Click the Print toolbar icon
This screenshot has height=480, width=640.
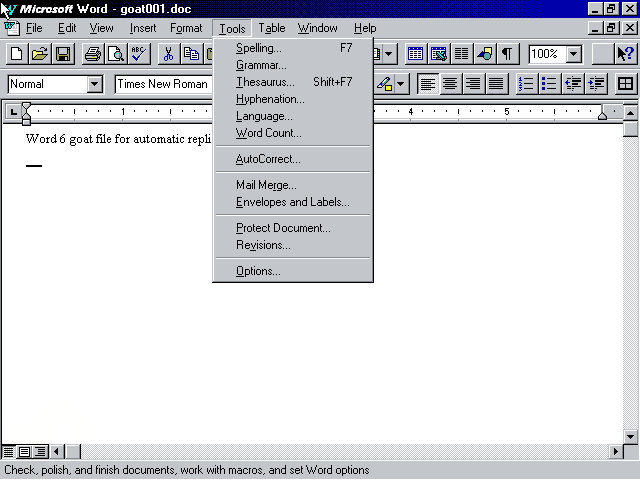coord(93,54)
